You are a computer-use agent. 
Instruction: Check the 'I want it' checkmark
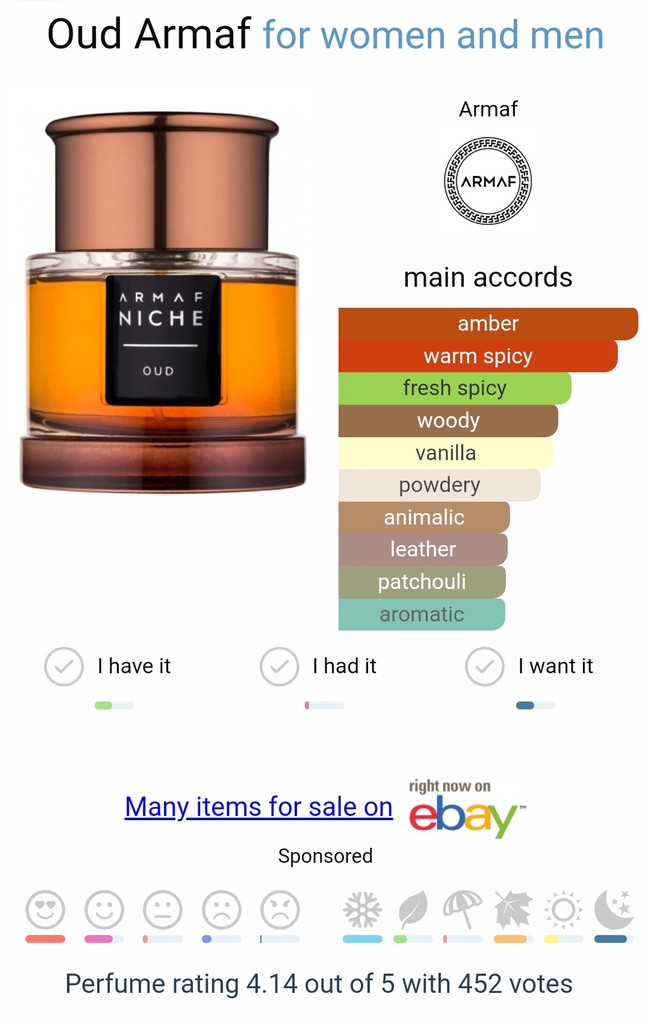coord(484,666)
